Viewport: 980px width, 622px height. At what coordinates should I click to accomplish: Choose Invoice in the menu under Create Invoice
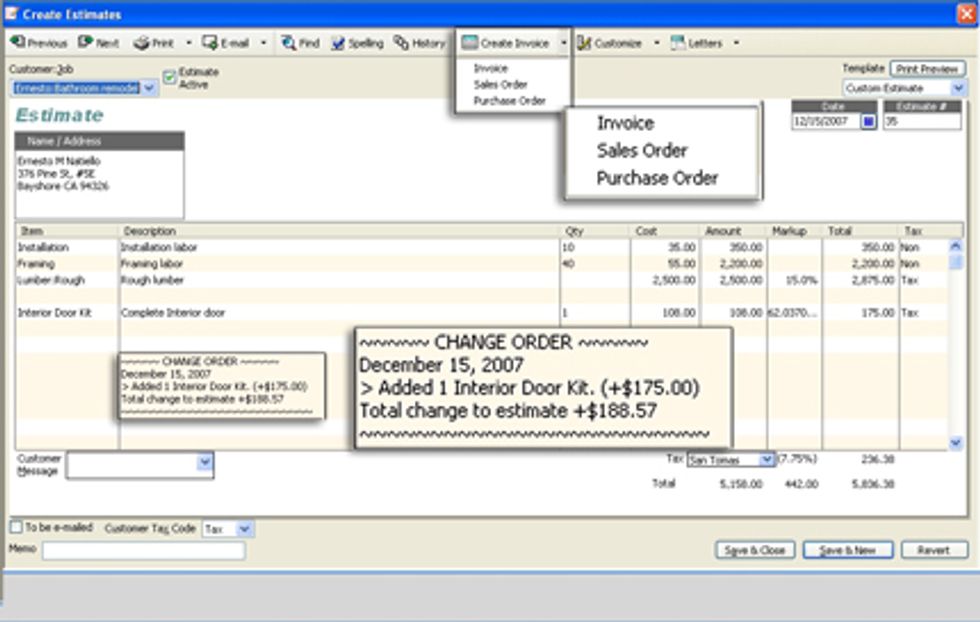(x=491, y=68)
